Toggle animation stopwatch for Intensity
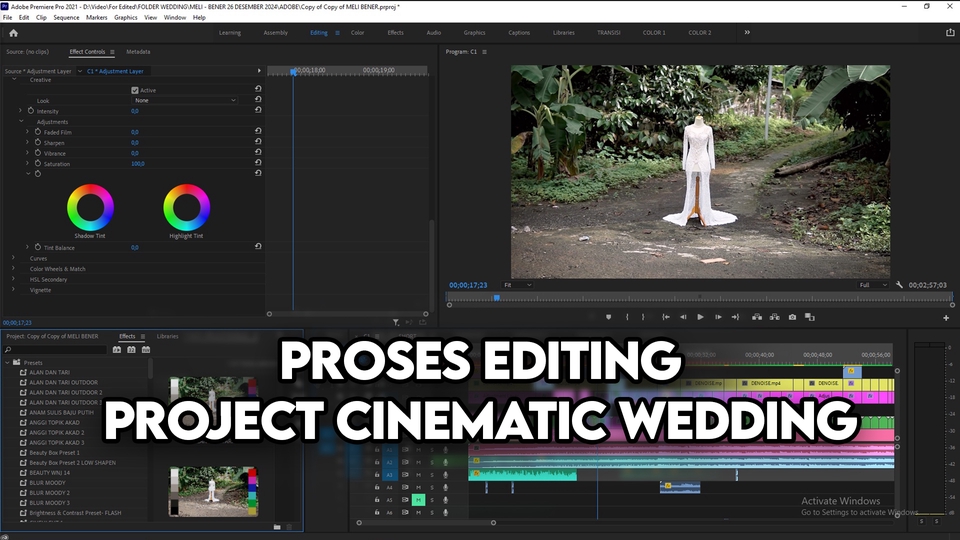960x540 pixels. point(31,111)
